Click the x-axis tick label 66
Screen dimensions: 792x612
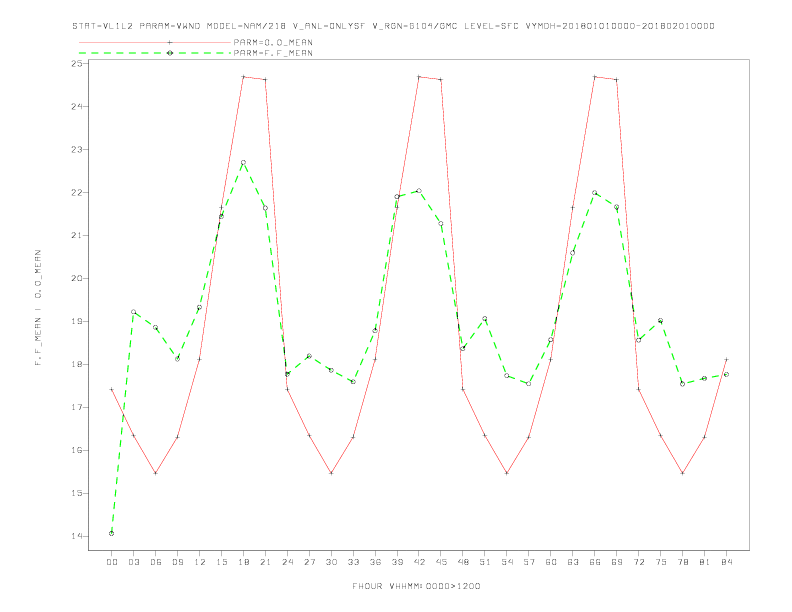[x=595, y=562]
